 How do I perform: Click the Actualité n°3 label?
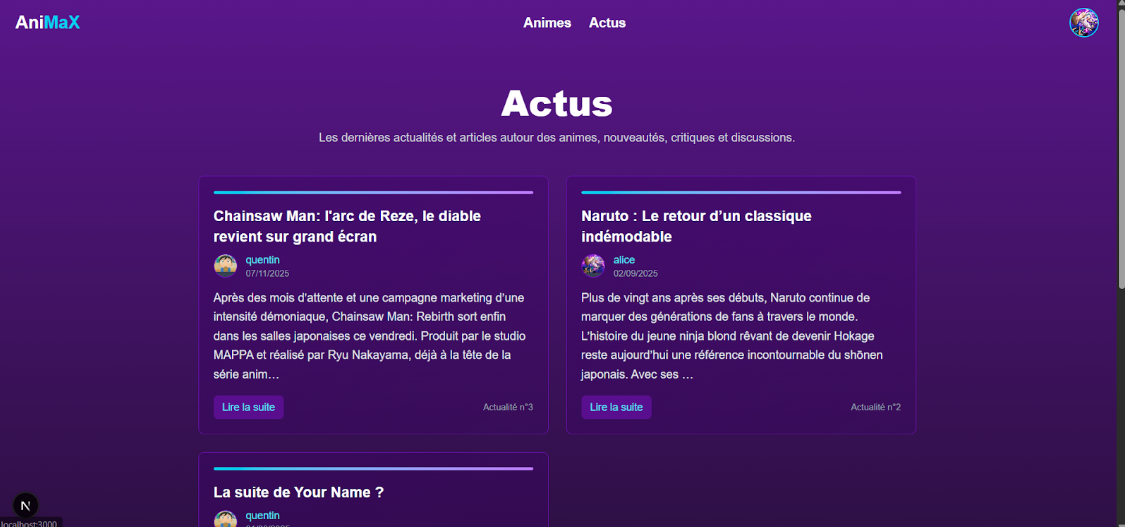(508, 407)
